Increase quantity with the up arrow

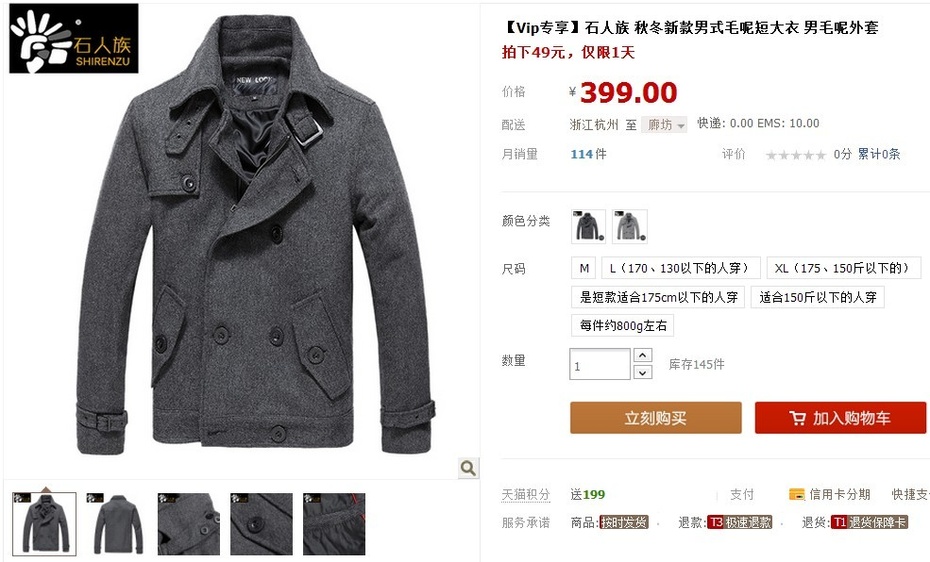click(643, 355)
